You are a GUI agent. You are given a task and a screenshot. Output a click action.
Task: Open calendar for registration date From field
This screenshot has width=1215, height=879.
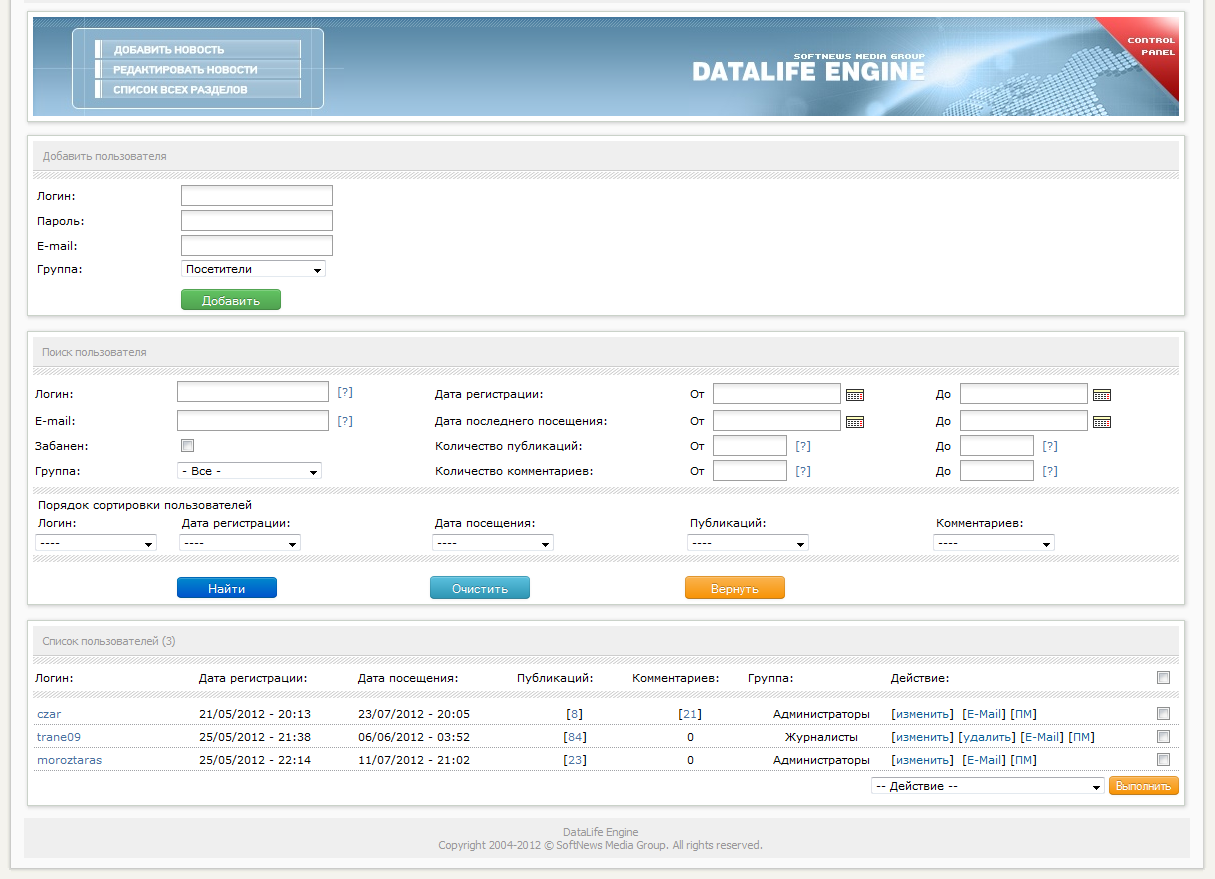click(x=855, y=395)
